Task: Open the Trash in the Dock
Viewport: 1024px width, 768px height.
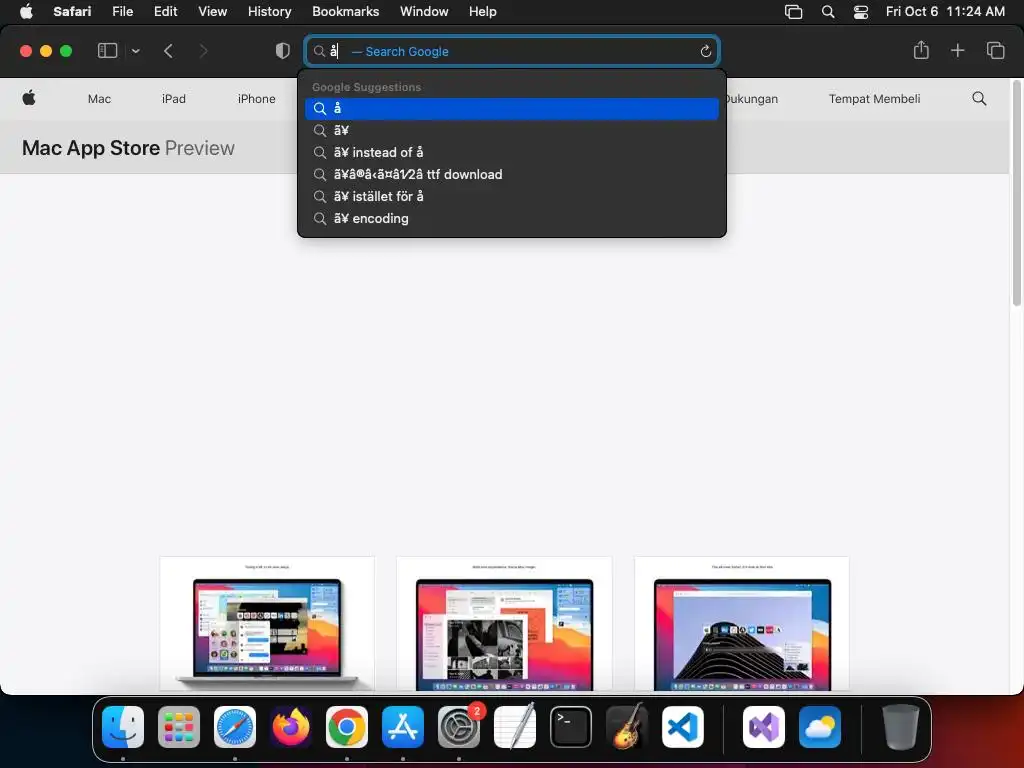Action: click(901, 727)
